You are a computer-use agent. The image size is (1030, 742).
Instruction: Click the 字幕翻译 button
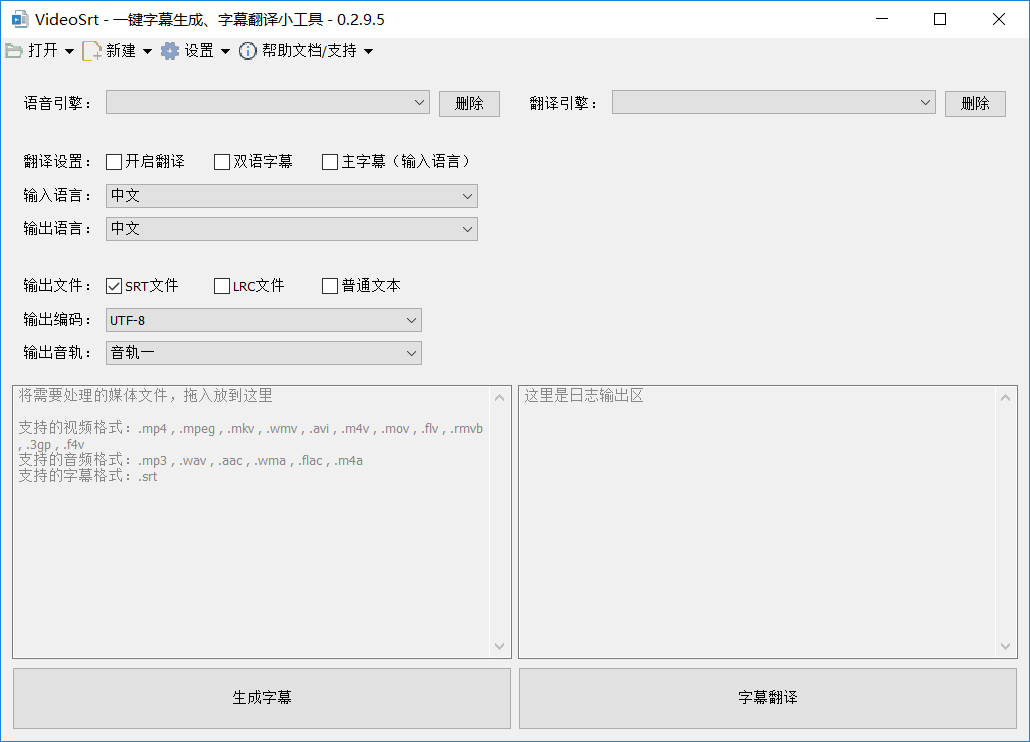click(x=768, y=698)
